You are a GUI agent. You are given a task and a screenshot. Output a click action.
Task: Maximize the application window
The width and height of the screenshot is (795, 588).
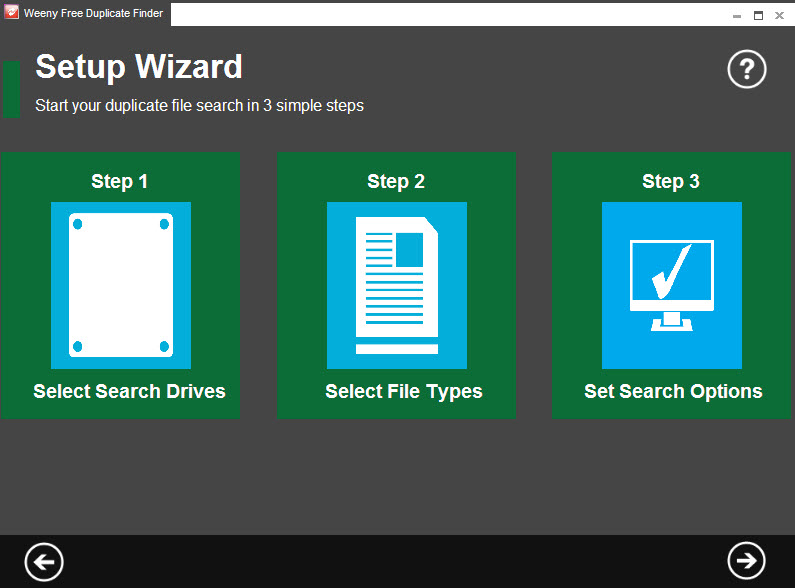[x=758, y=16]
